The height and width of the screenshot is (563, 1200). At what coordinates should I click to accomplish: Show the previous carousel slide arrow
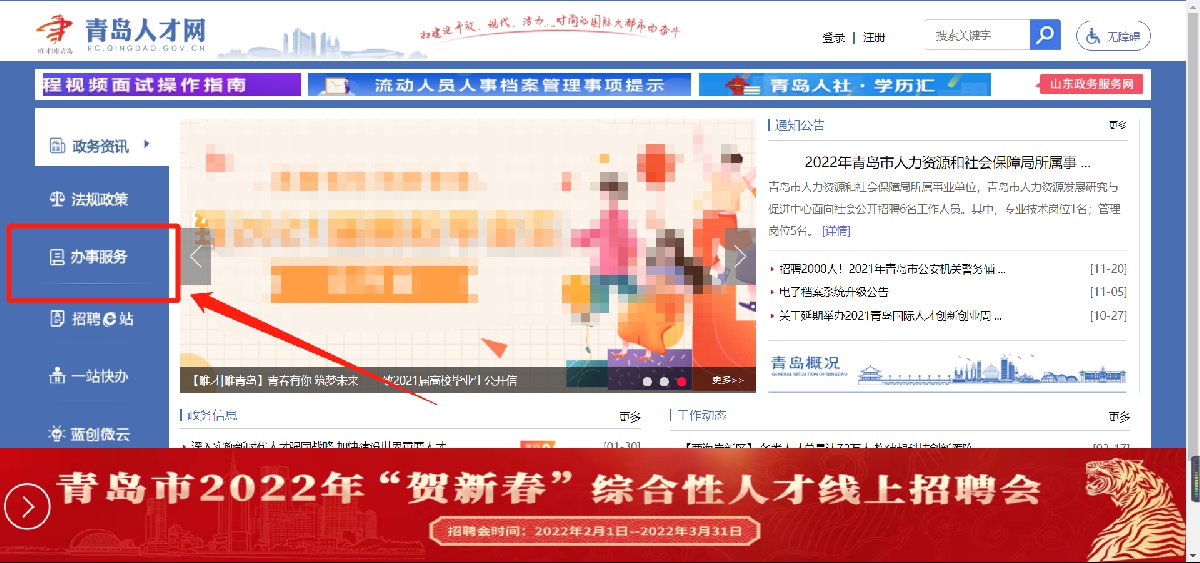(x=196, y=256)
